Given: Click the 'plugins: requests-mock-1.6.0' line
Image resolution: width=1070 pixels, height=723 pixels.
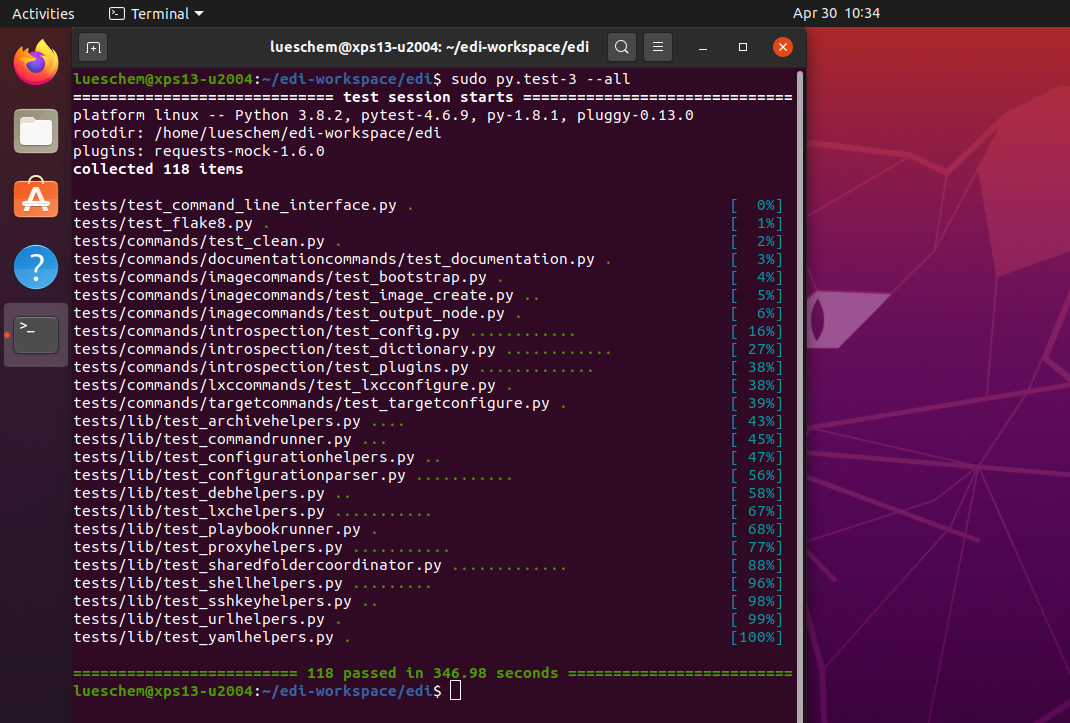Looking at the screenshot, I should coord(199,151).
